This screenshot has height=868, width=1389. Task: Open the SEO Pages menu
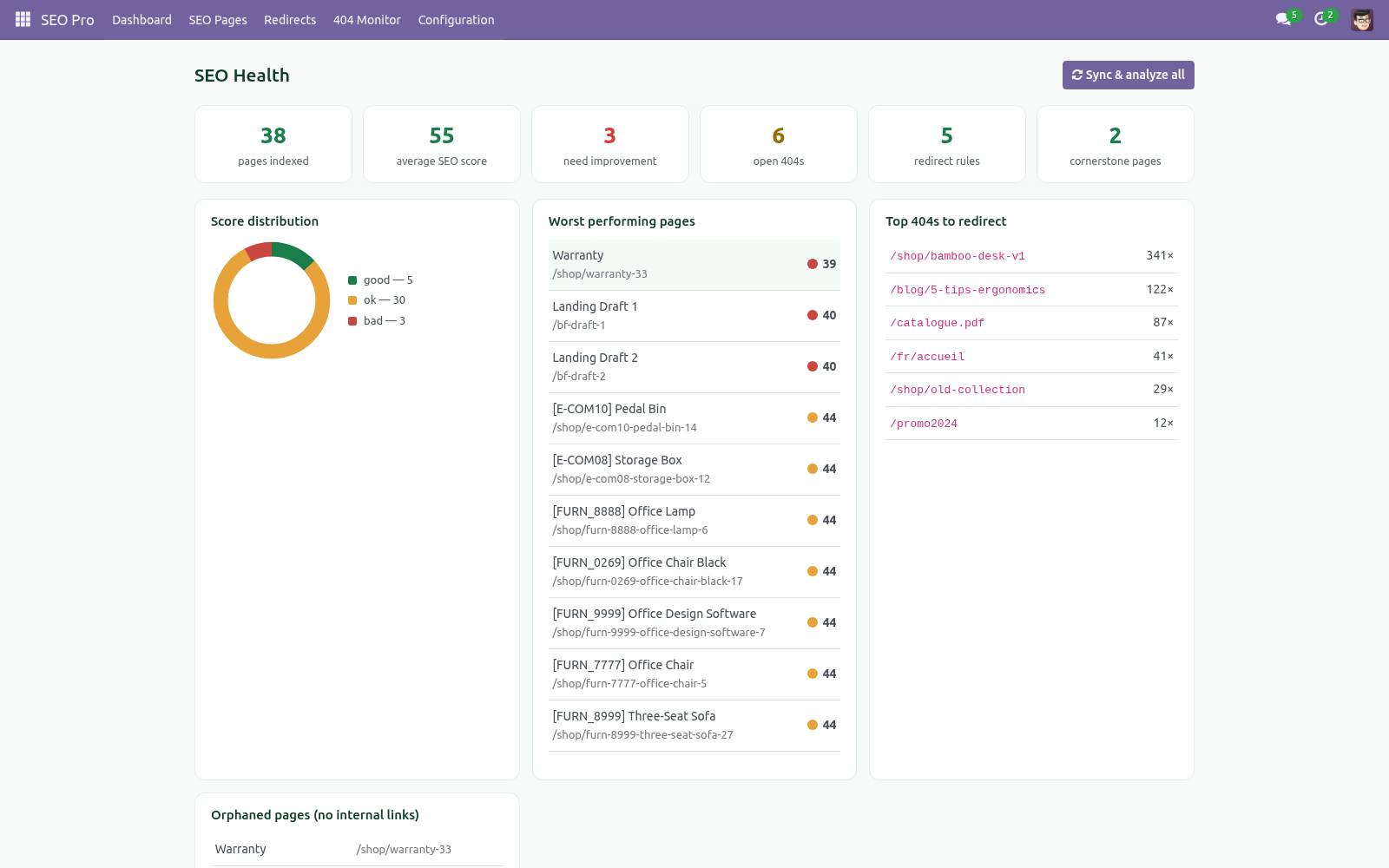pyautogui.click(x=218, y=20)
